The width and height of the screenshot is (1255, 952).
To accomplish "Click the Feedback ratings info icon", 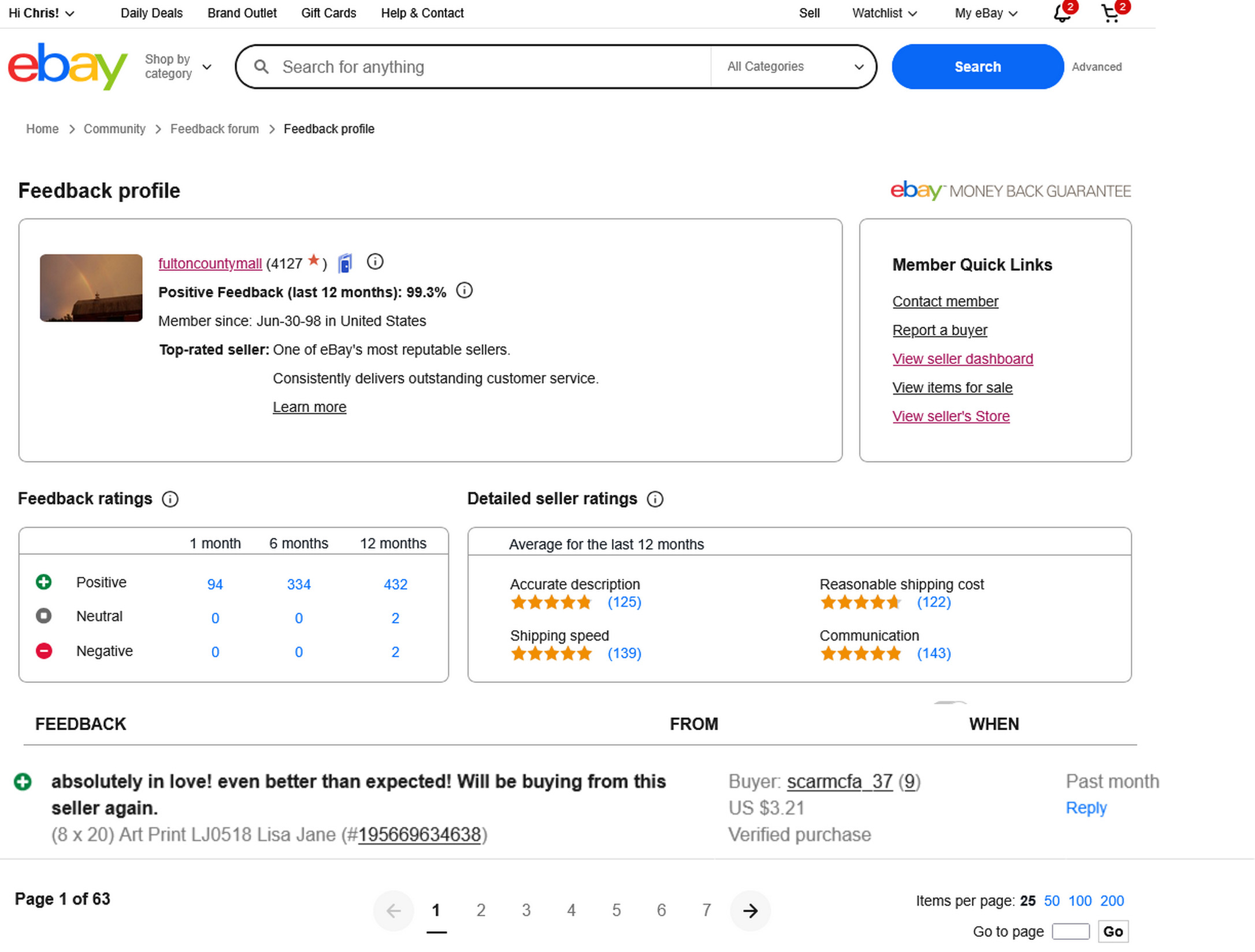I will [x=170, y=499].
